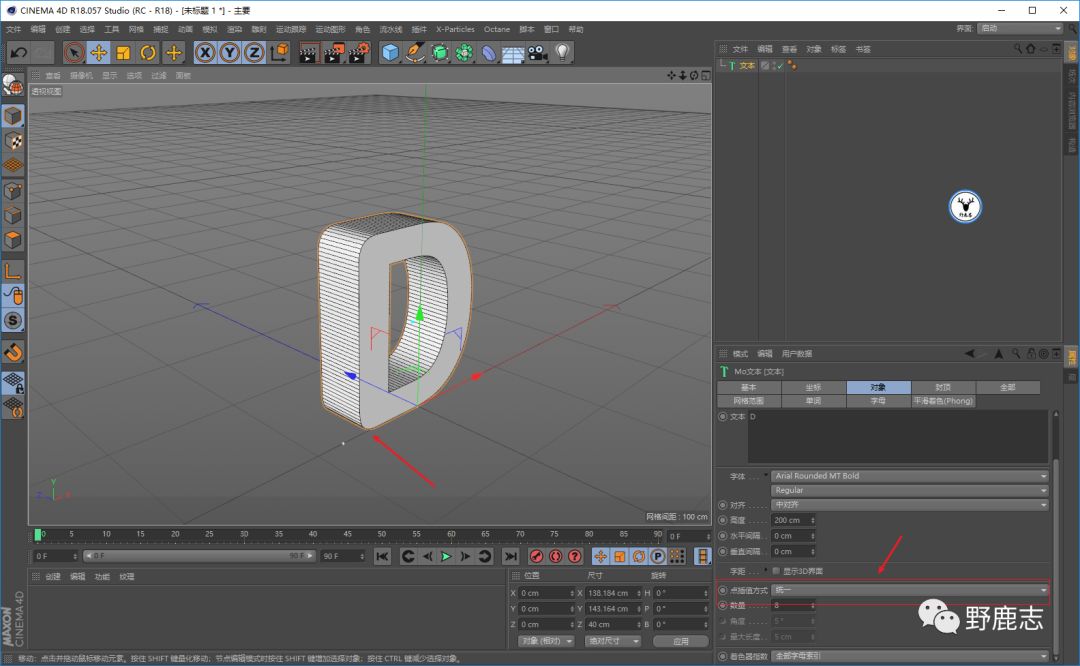This screenshot has width=1080, height=666.
Task: Switch to Texture mode checkered cube
Action: tap(13, 141)
